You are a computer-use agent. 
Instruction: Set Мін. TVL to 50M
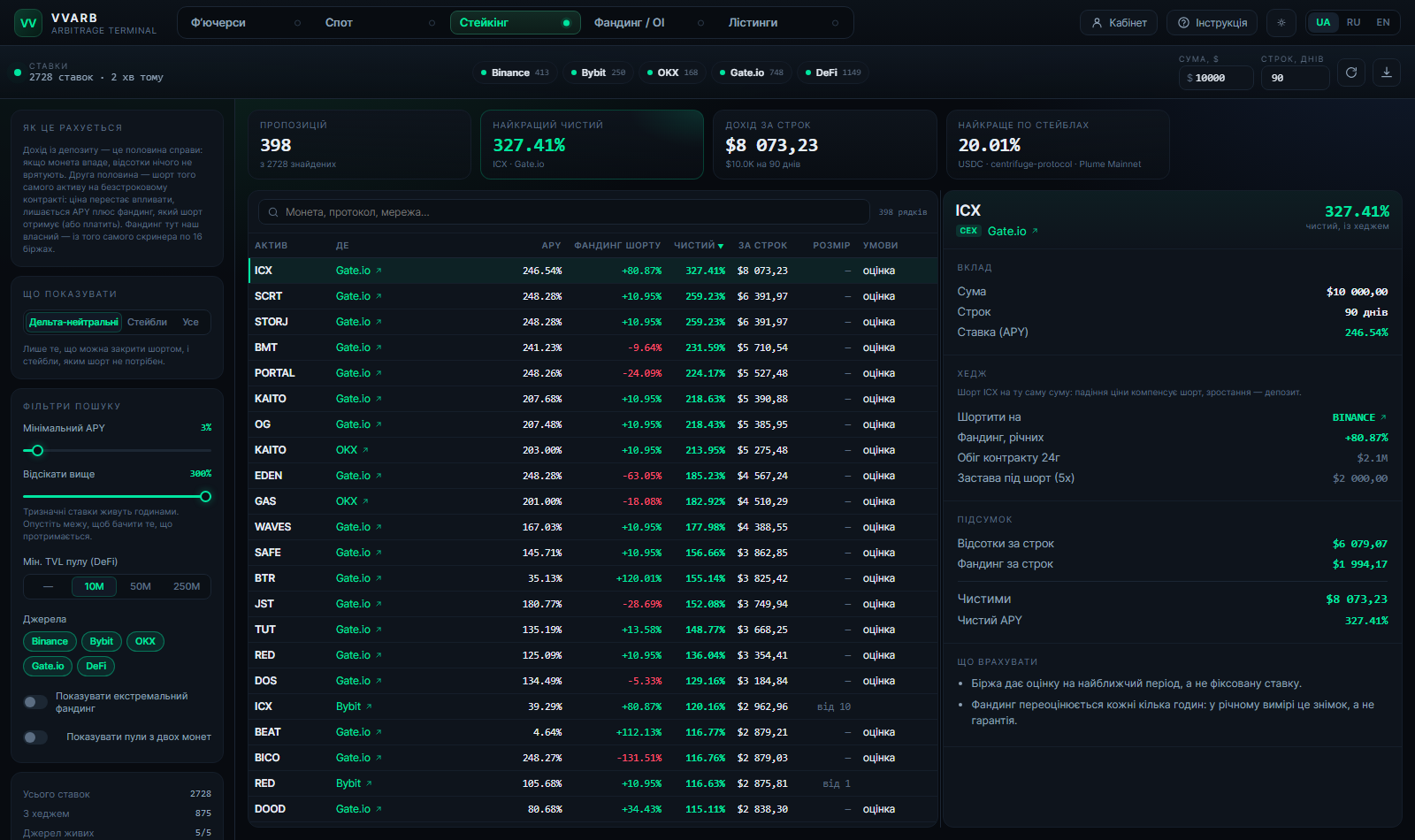(x=141, y=586)
